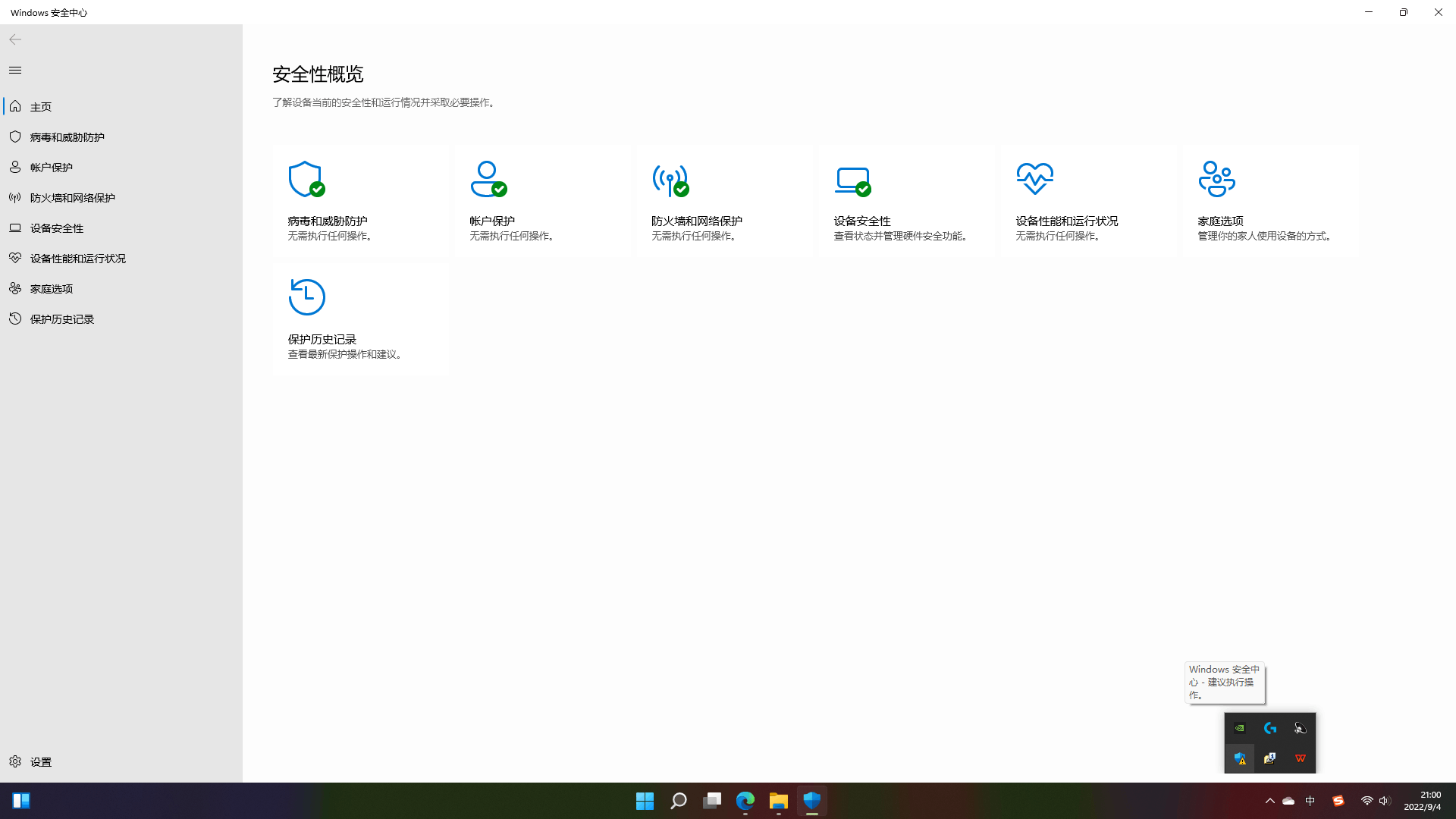Select 保护历史记录 in the sidebar

click(x=121, y=319)
